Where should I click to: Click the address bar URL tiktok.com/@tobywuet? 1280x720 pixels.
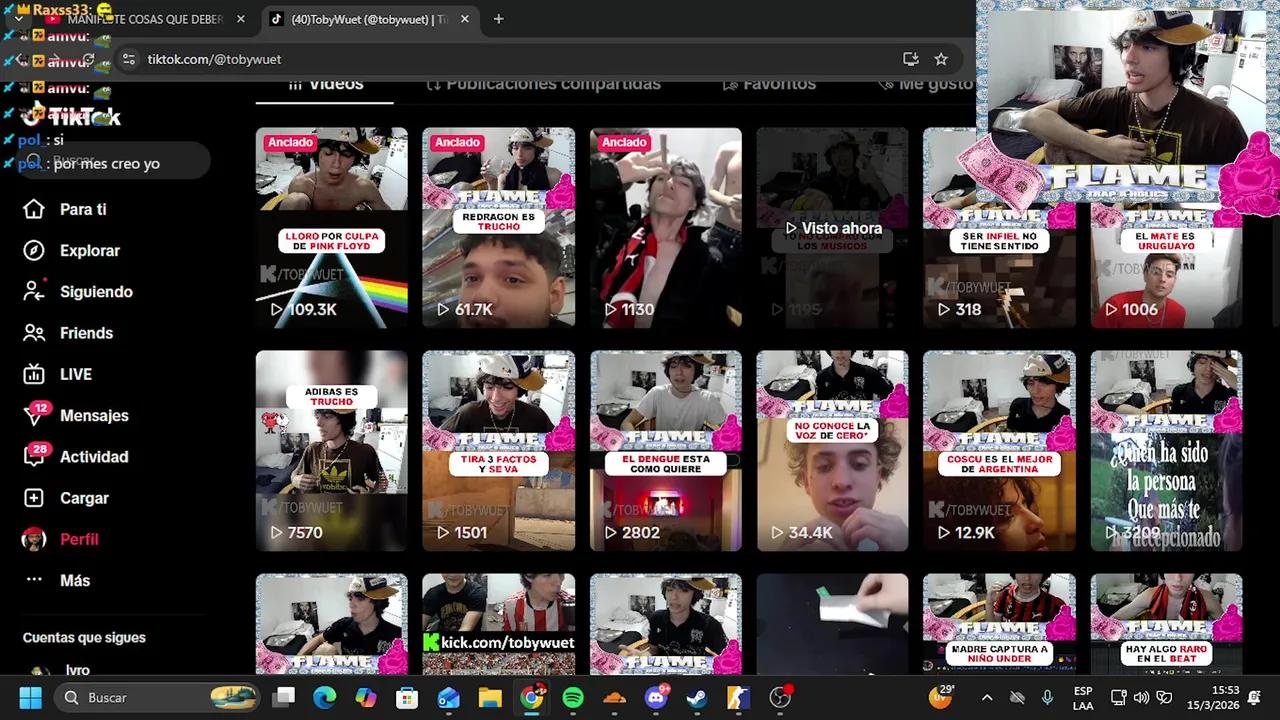pos(214,59)
